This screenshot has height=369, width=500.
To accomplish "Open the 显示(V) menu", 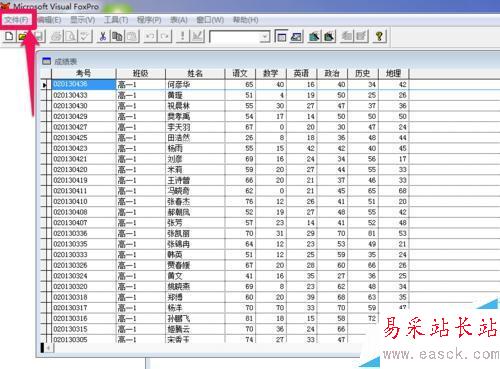I will (x=82, y=20).
